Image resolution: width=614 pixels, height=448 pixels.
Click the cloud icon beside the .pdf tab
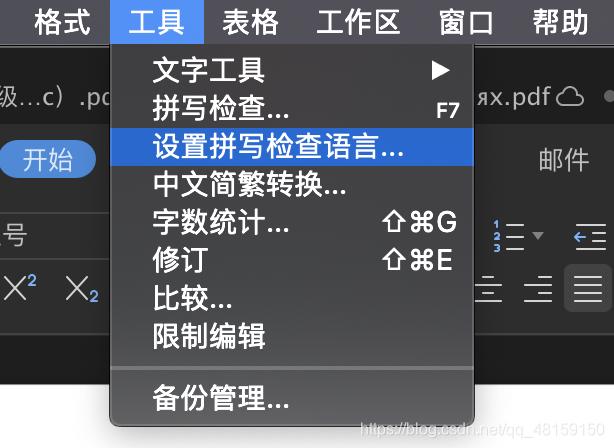click(570, 96)
